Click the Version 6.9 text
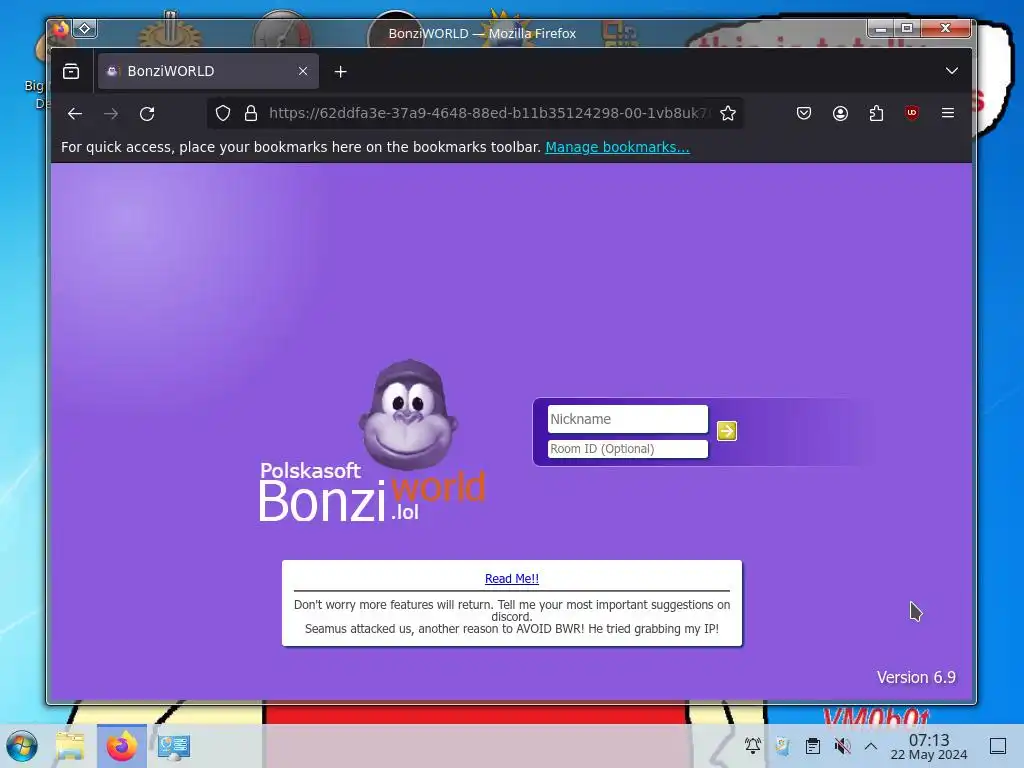 tap(916, 677)
